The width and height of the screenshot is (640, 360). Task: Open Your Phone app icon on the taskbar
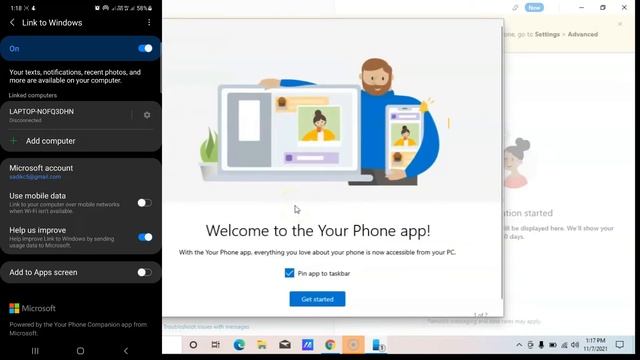[x=378, y=345]
